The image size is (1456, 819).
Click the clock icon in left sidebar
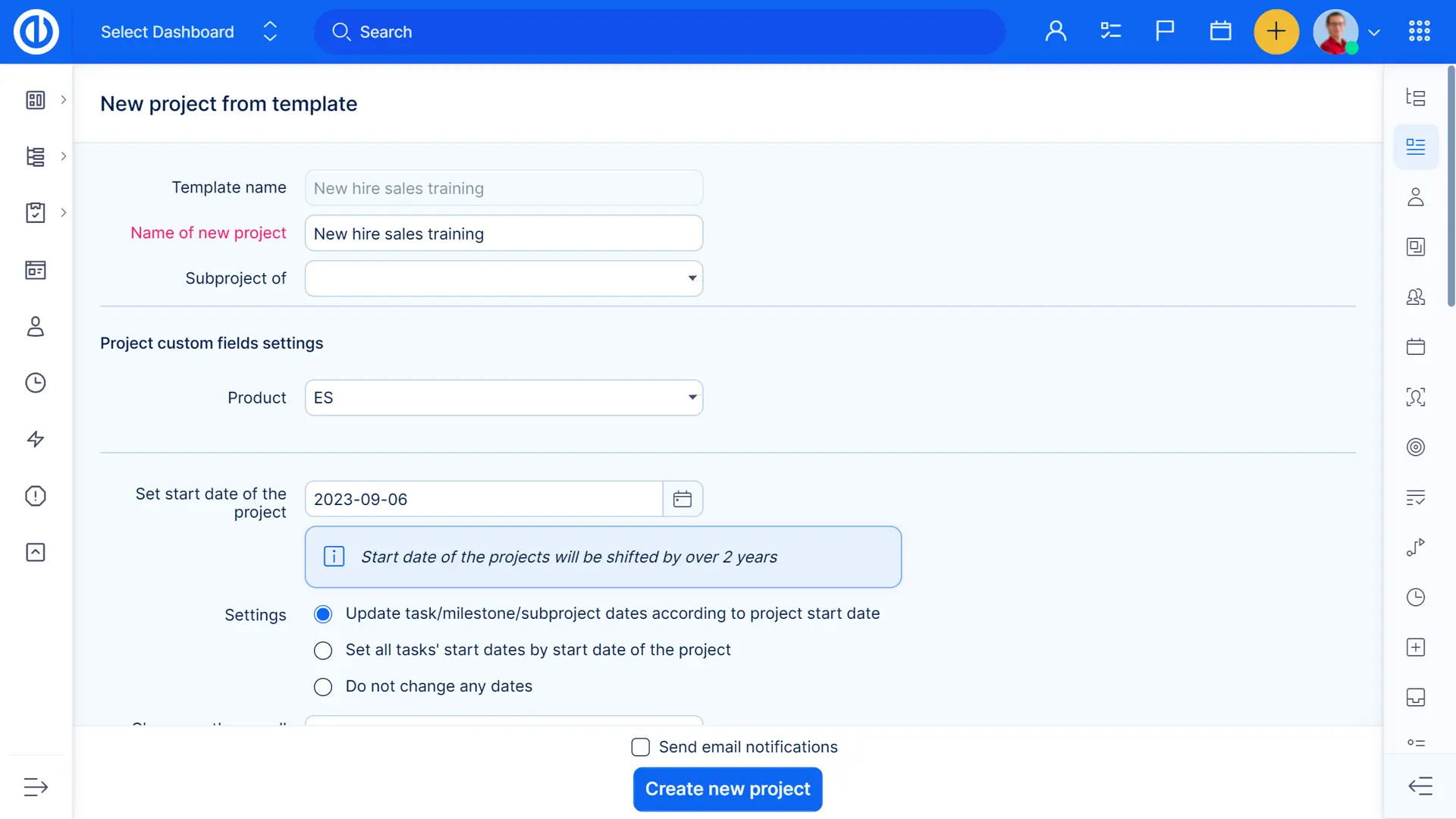click(x=36, y=383)
